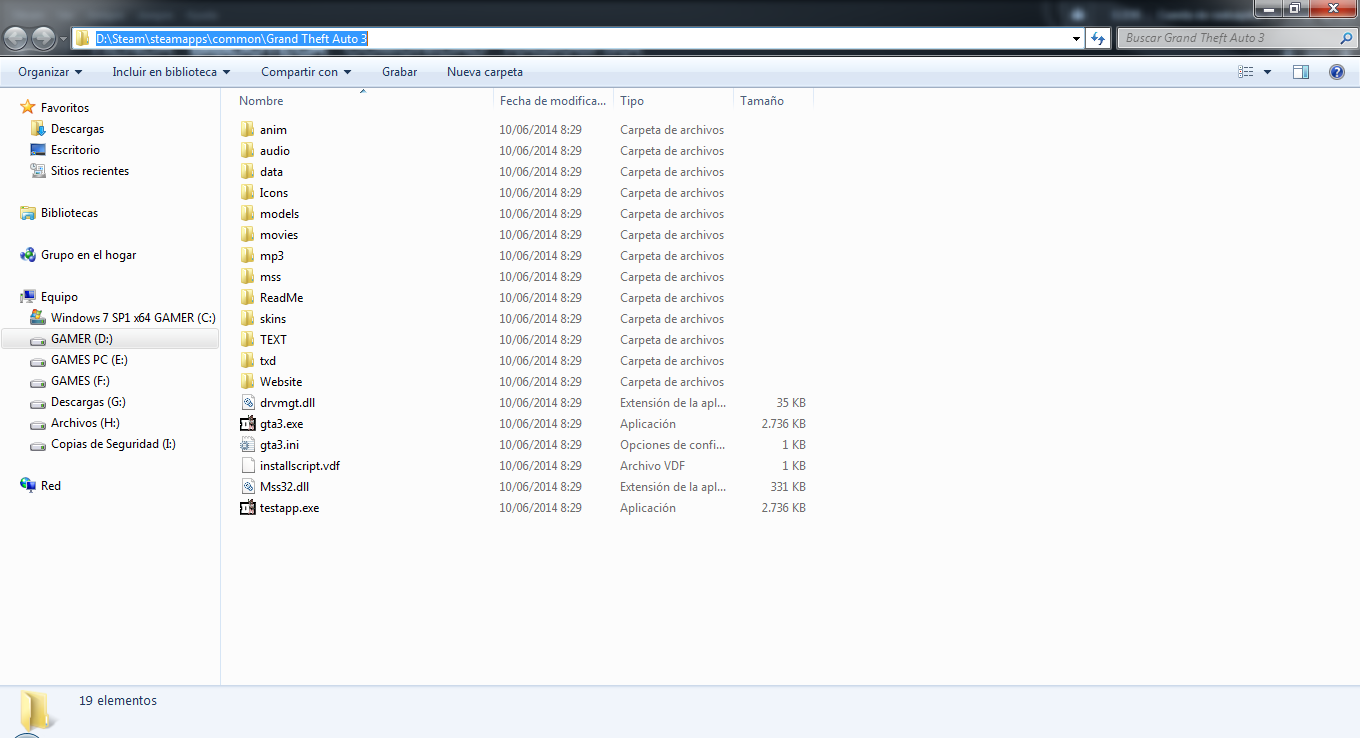This screenshot has width=1360, height=738.
Task: Open the address bar history dropdown
Action: point(1076,39)
